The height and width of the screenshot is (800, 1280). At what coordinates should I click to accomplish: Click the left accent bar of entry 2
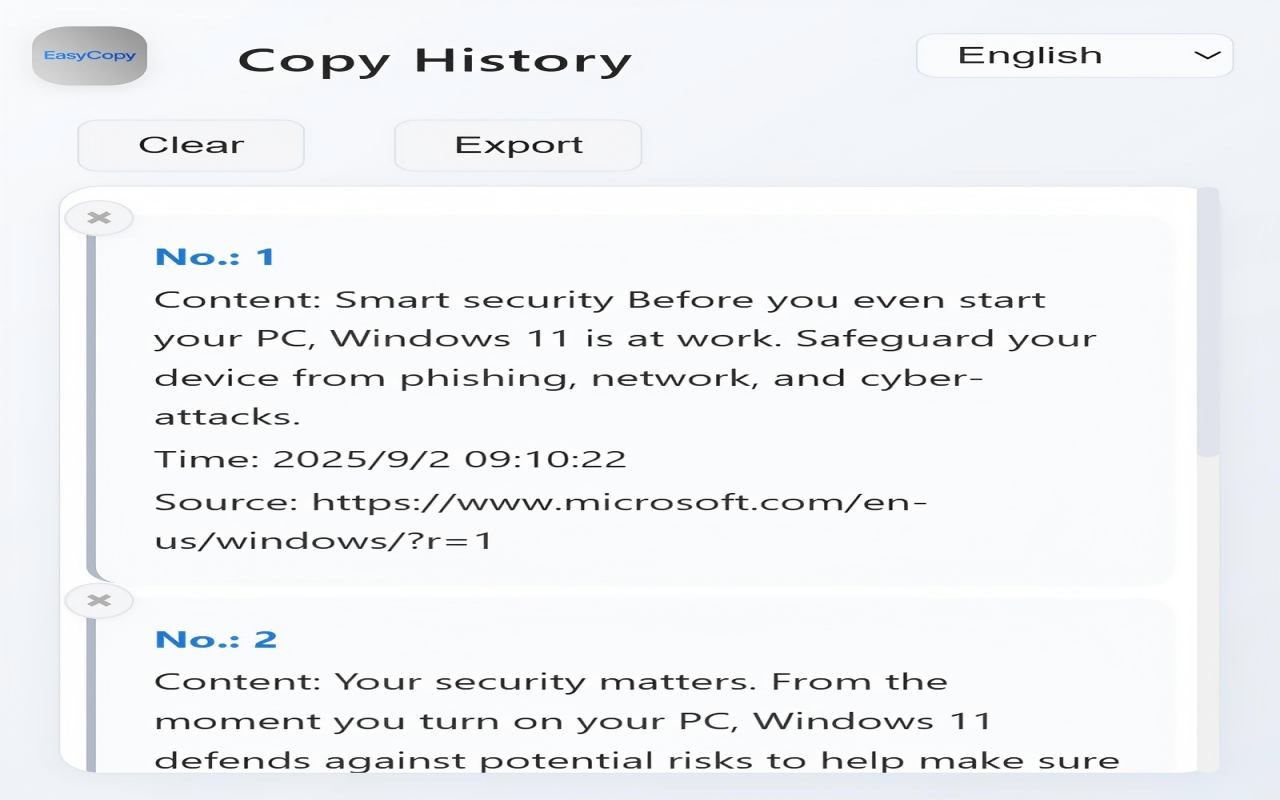pyautogui.click(x=91, y=700)
